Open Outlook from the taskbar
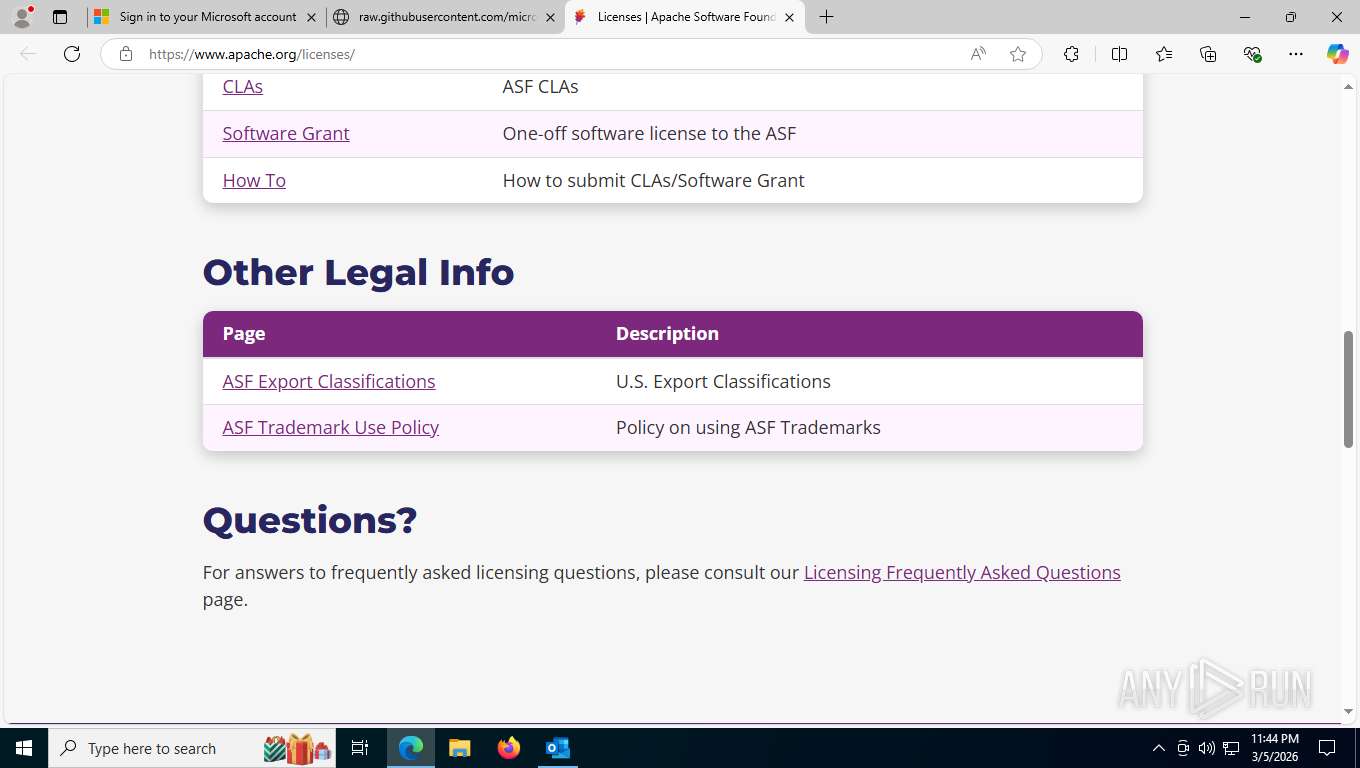 pyautogui.click(x=557, y=748)
